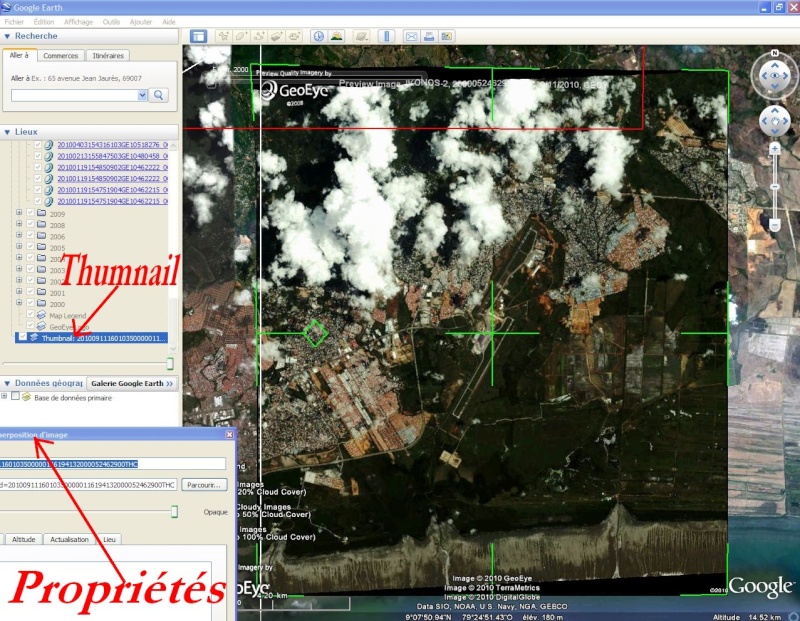This screenshot has height=621, width=800.
Task: Uncheck the selected Thumbnail row checkbox
Action: (22, 337)
